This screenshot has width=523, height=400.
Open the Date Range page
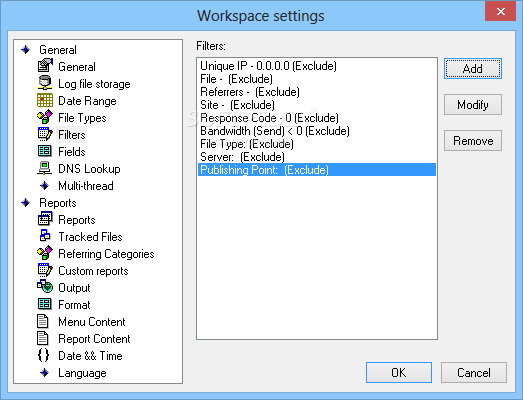(x=87, y=101)
